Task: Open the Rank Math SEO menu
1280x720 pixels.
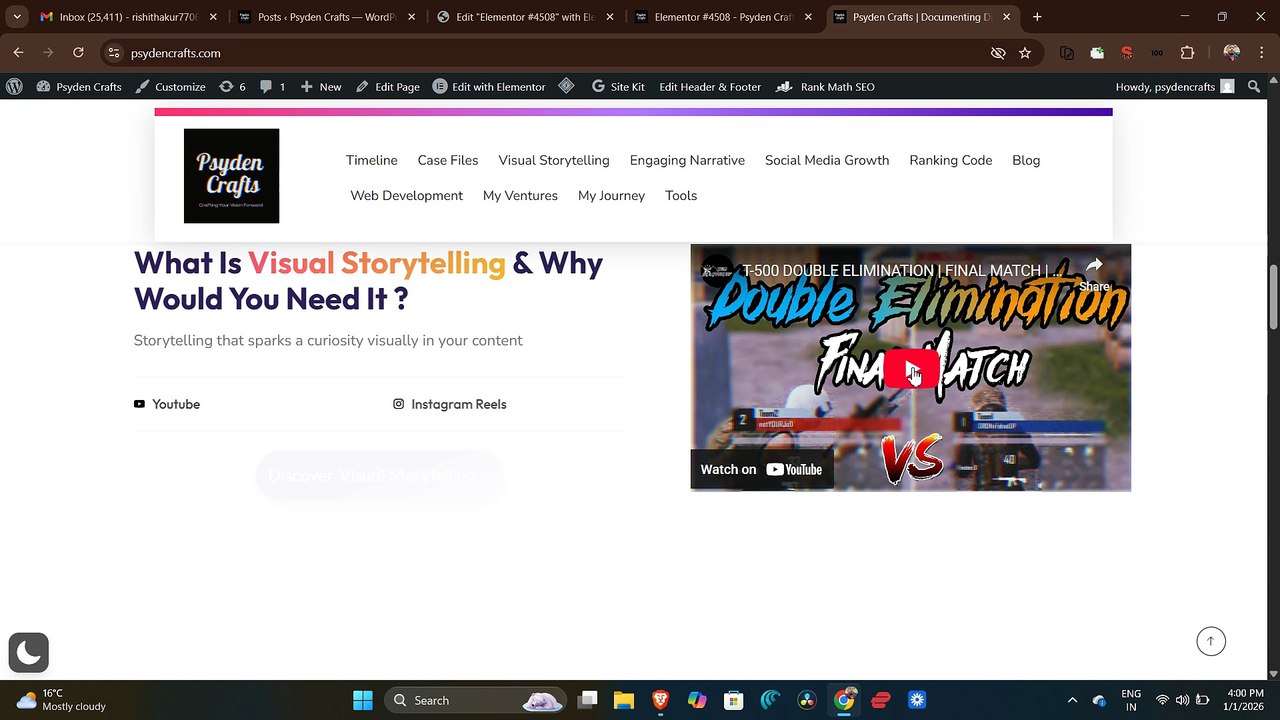Action: coord(825,87)
